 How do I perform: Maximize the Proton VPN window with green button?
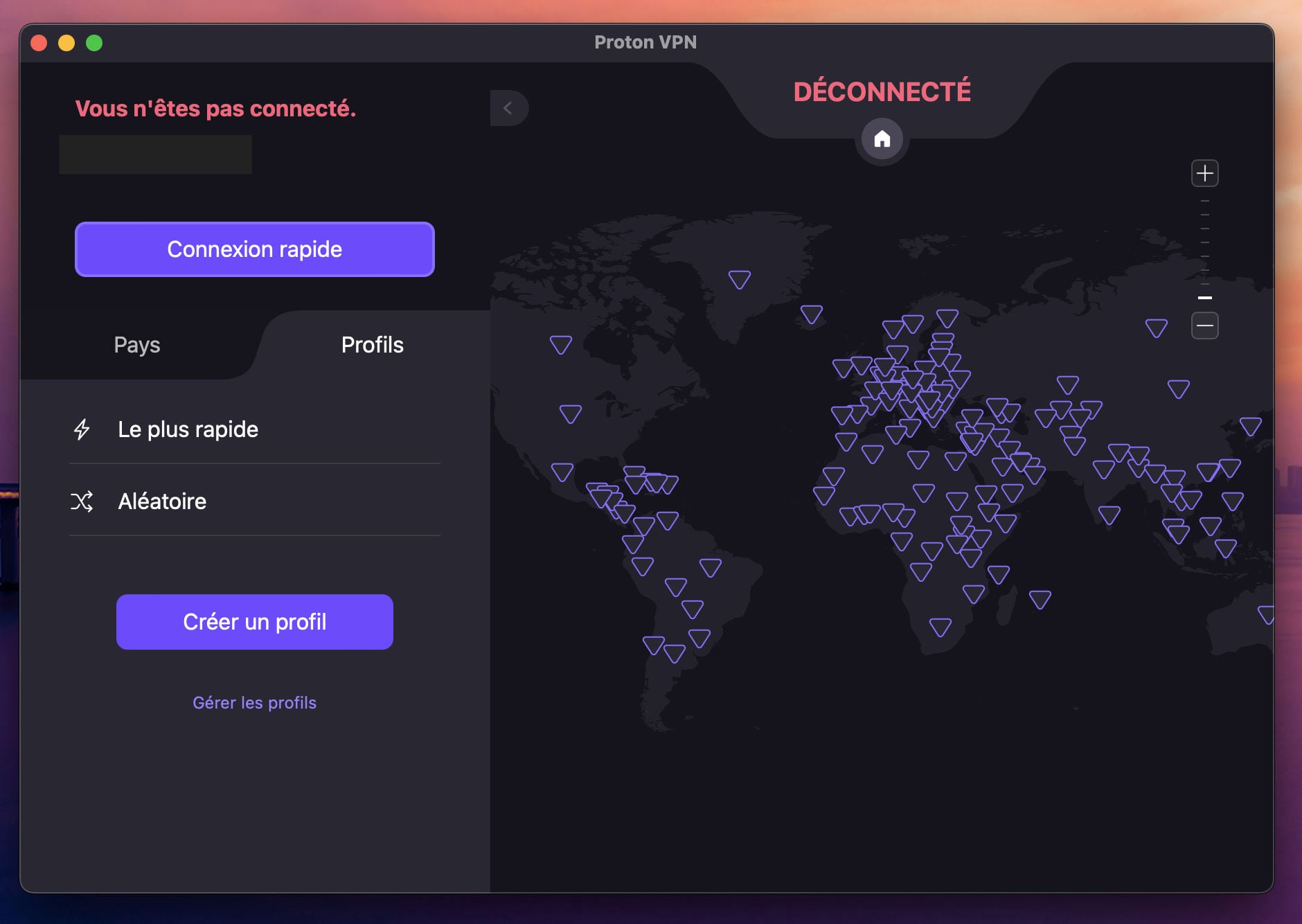[94, 43]
